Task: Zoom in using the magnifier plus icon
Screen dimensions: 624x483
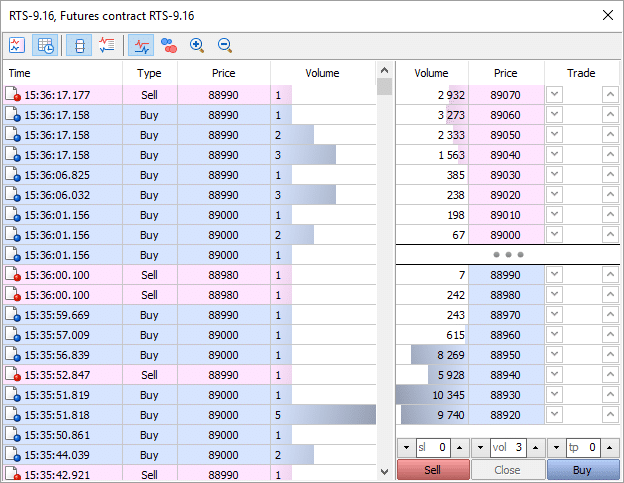Action: point(197,45)
